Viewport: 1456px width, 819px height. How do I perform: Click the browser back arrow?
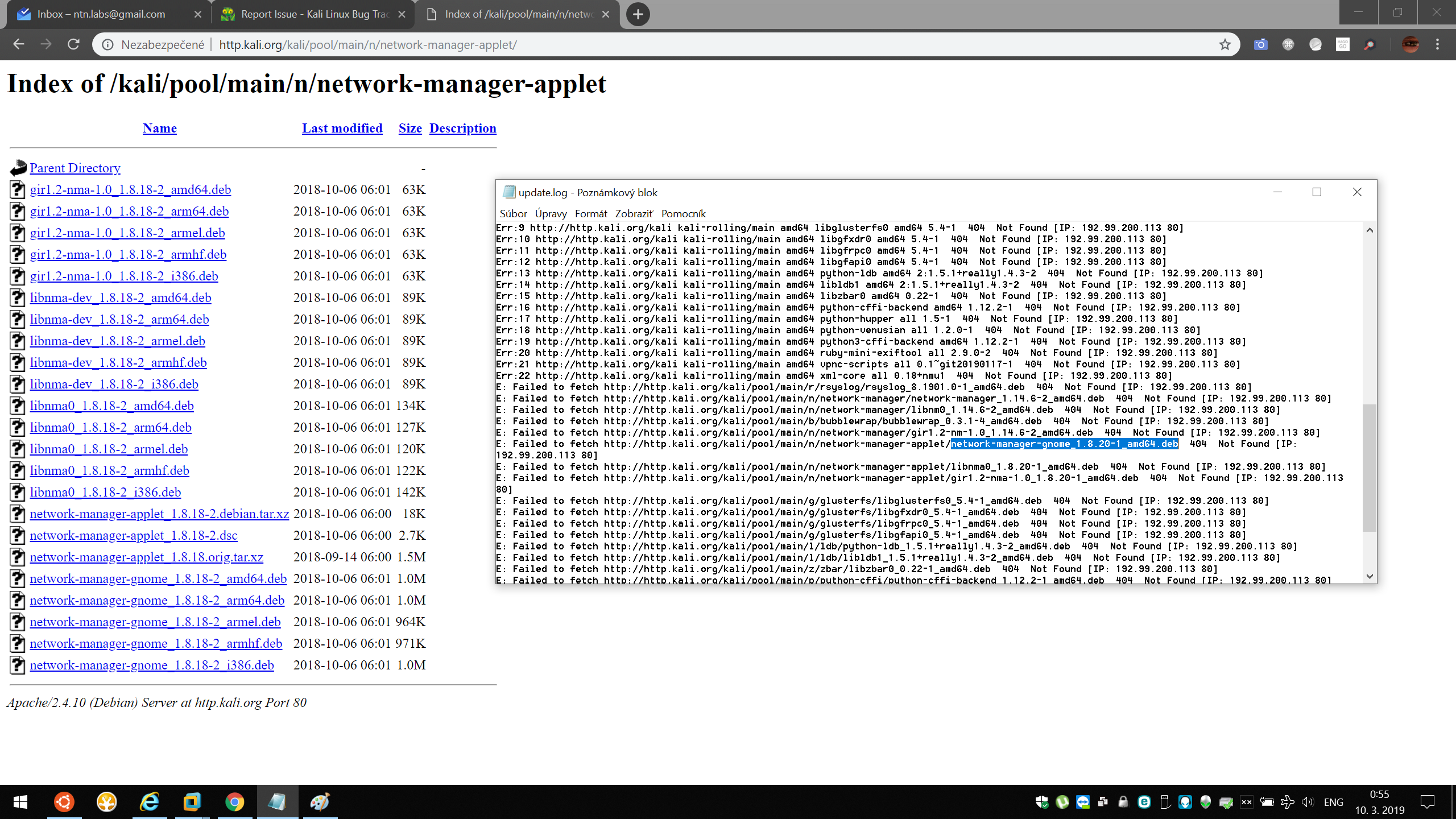pyautogui.click(x=19, y=44)
